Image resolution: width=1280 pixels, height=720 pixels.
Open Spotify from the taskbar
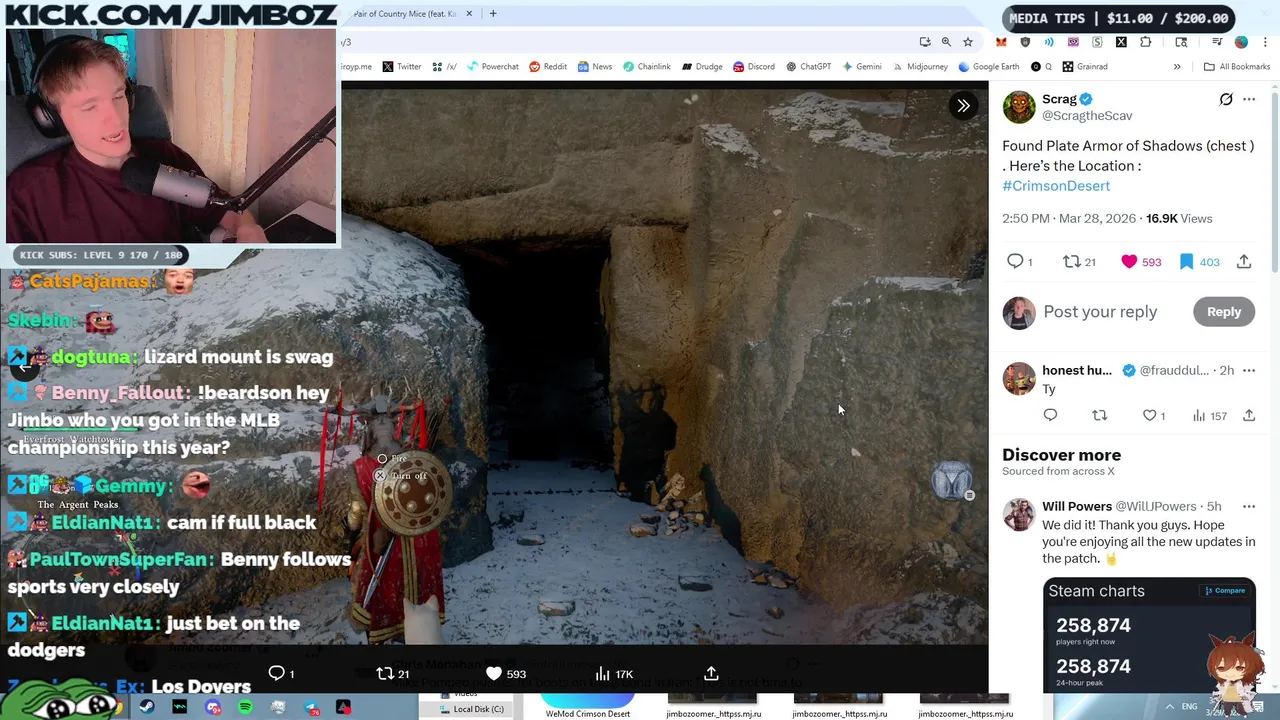[x=246, y=707]
